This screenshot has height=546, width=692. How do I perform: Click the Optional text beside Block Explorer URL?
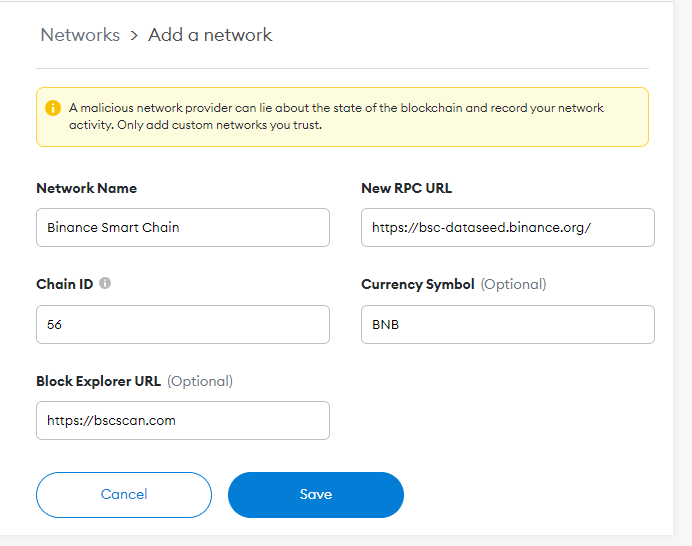click(x=200, y=381)
